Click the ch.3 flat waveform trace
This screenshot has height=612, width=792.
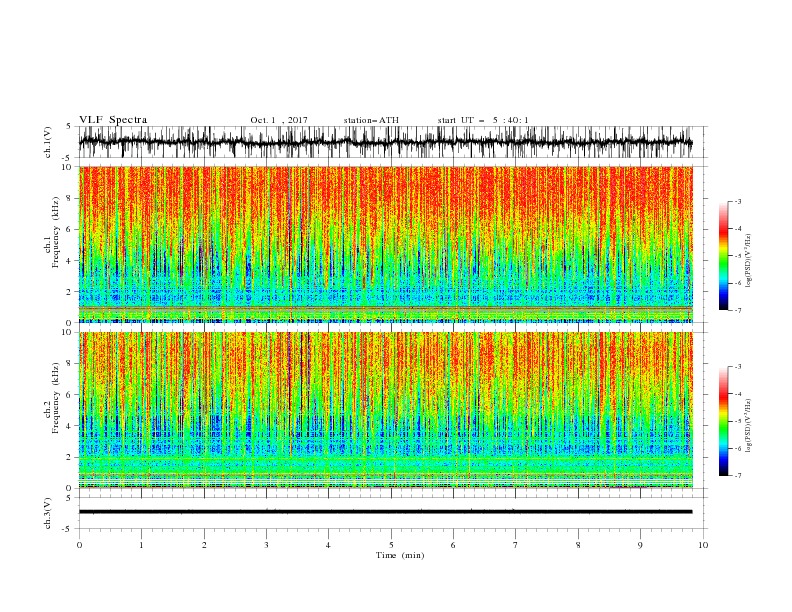point(385,512)
